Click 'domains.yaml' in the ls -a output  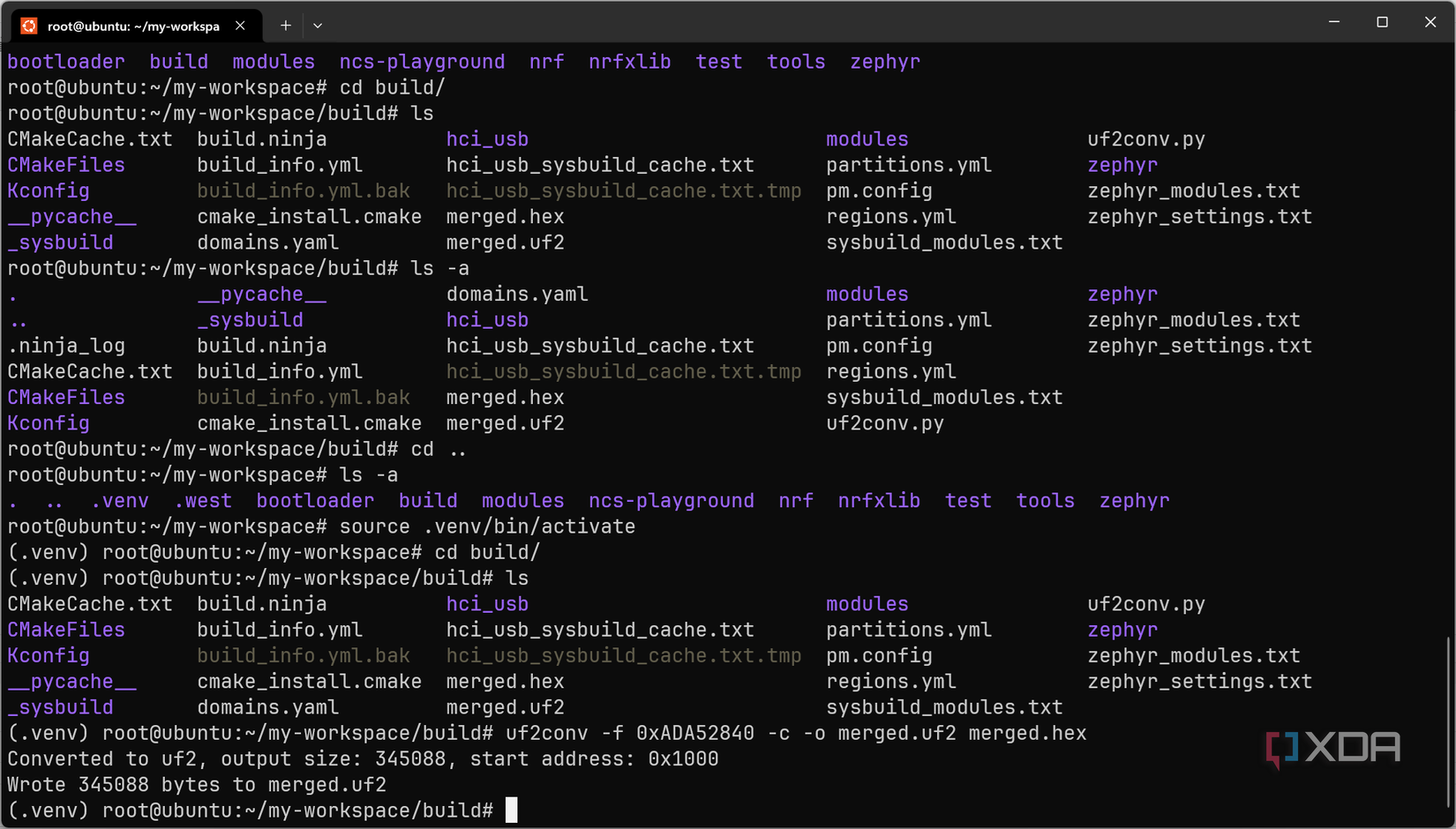[x=517, y=295]
